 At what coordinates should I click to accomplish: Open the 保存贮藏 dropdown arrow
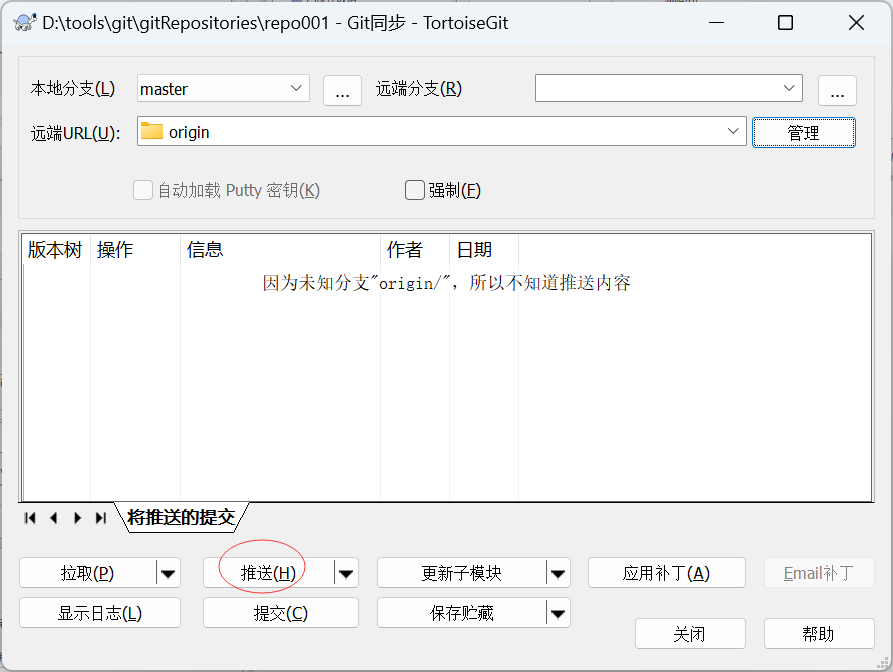(x=558, y=613)
